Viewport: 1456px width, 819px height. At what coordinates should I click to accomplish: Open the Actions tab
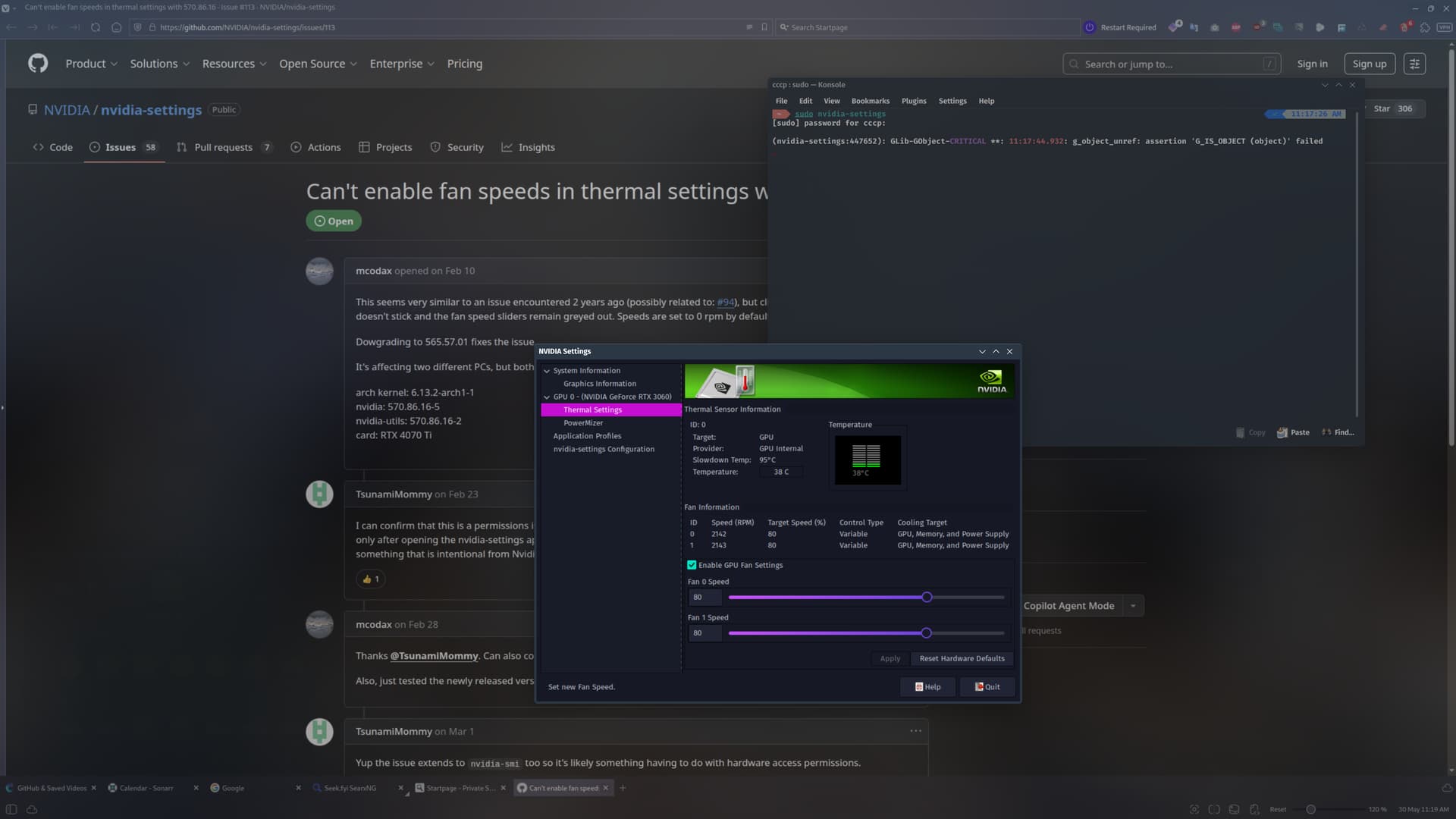(315, 147)
